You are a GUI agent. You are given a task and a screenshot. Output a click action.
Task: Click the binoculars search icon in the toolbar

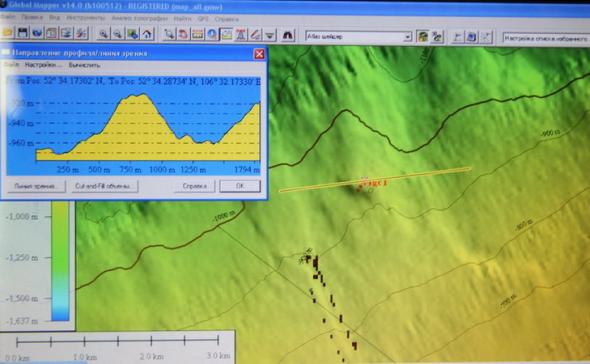pyautogui.click(x=287, y=35)
